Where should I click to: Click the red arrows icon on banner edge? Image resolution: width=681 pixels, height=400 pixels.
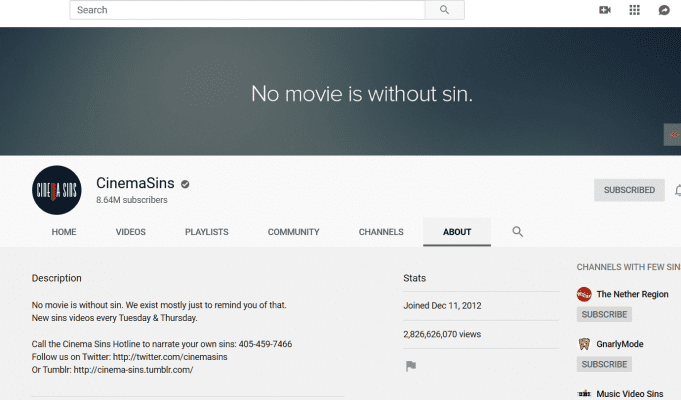tap(674, 135)
